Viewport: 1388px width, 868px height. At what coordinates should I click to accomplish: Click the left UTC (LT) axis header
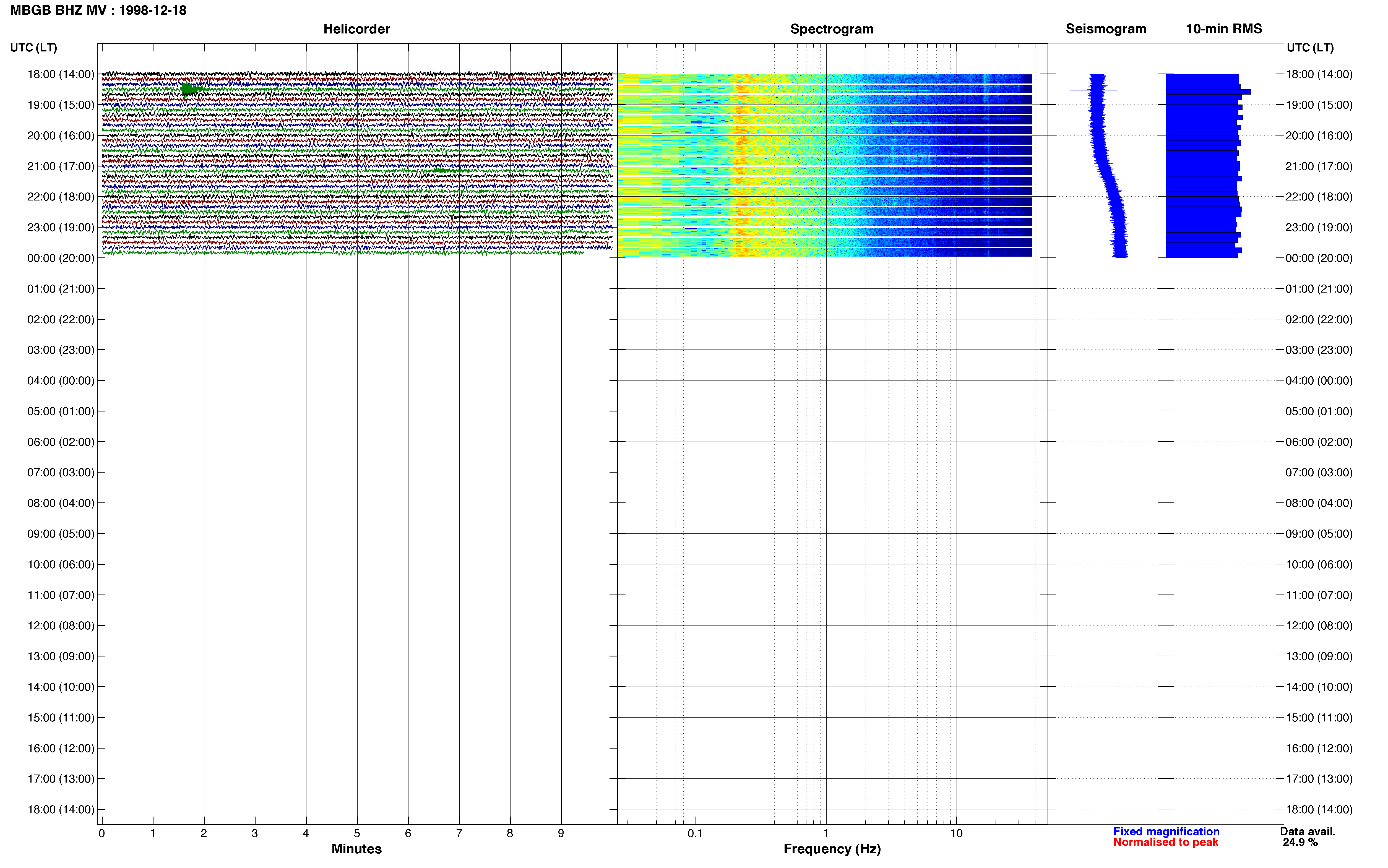[33, 48]
